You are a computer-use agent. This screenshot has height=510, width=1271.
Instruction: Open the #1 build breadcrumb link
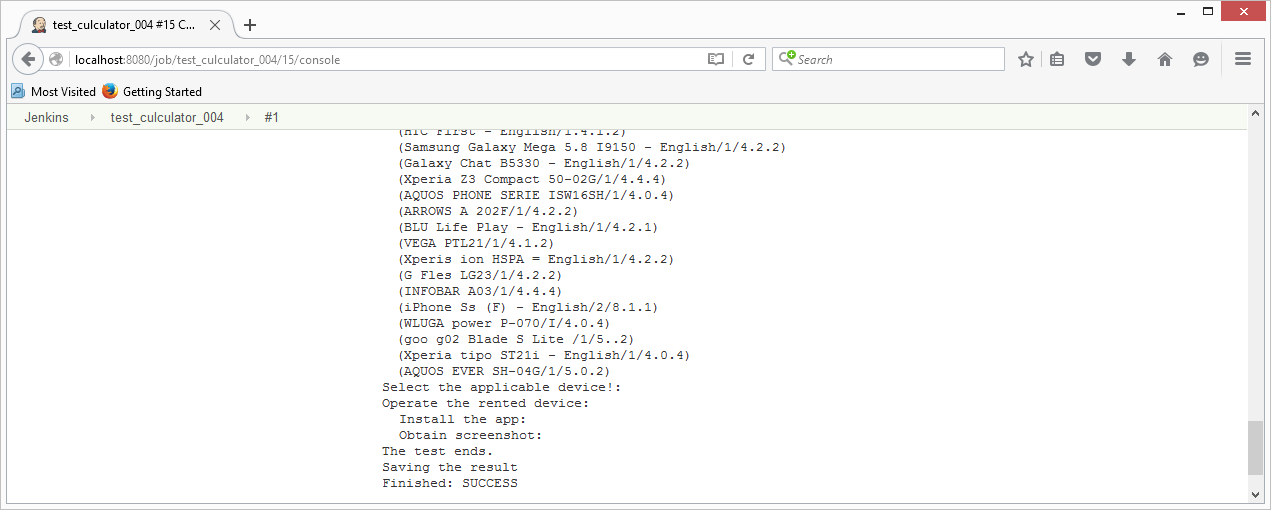[x=271, y=117]
